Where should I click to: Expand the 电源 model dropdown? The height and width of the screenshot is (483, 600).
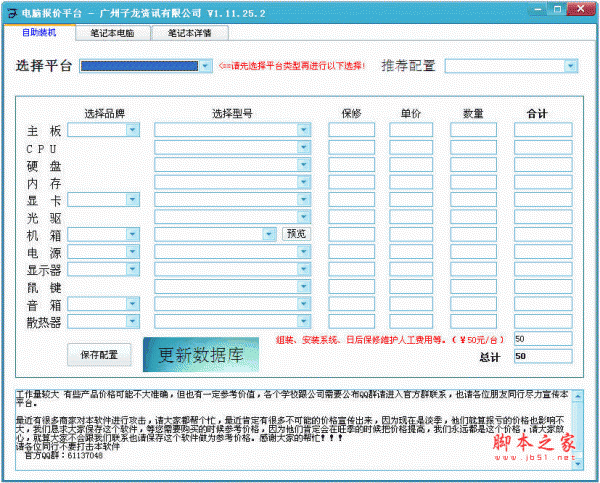point(303,252)
